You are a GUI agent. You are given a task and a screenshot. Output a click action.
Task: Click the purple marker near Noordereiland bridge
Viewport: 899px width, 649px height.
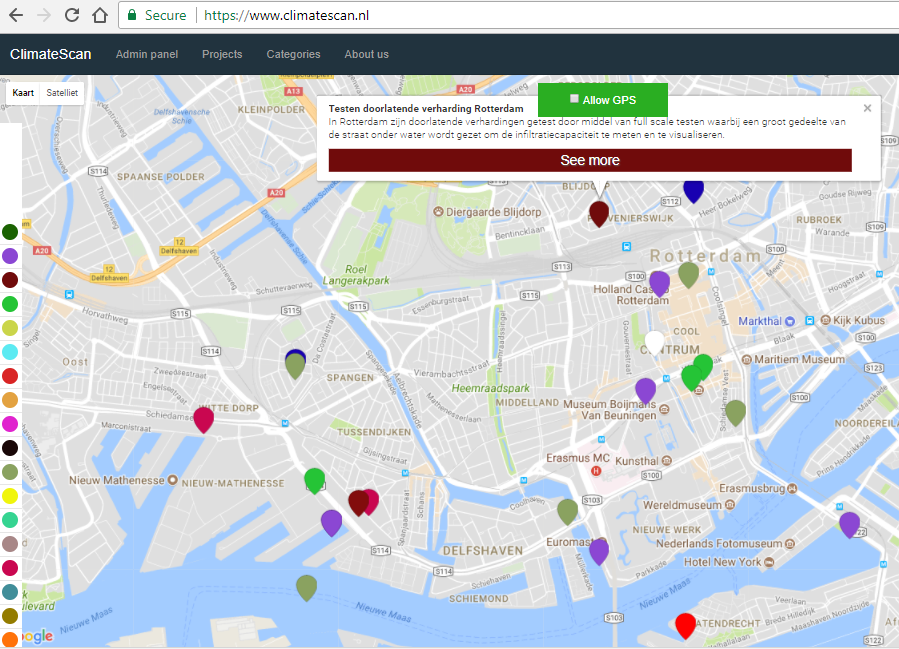coord(849,525)
